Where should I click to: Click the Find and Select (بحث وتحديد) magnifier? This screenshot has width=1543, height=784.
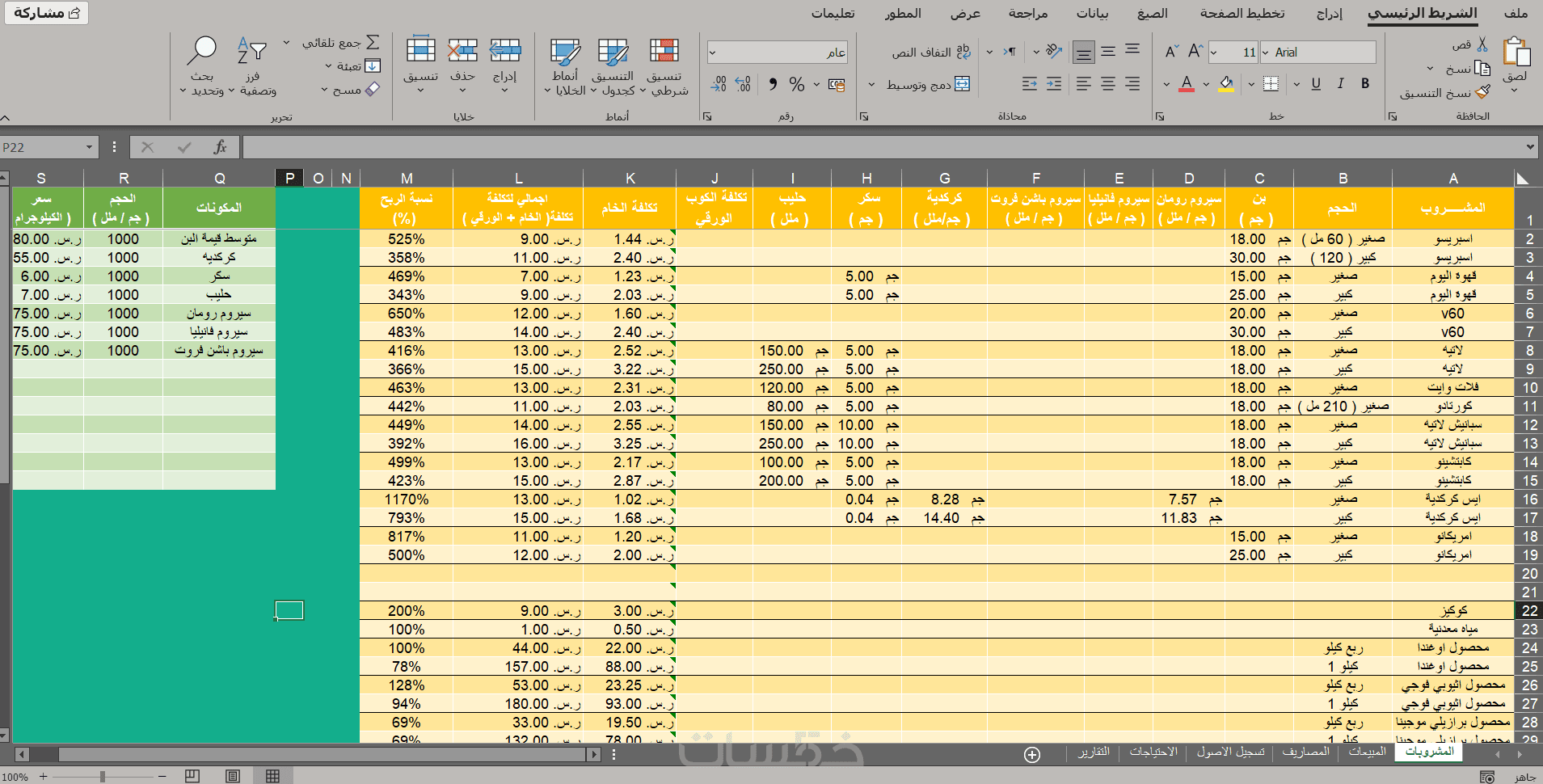point(201,51)
